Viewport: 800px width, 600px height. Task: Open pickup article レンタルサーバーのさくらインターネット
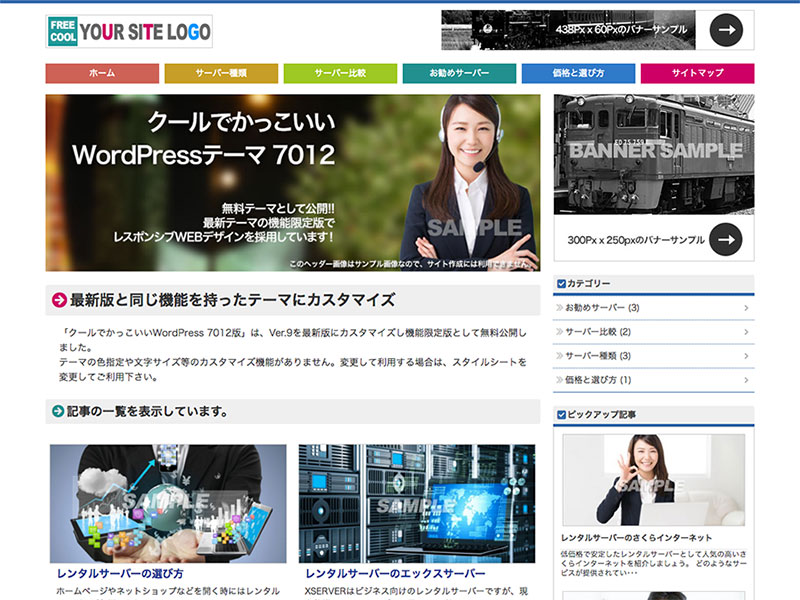[636, 538]
